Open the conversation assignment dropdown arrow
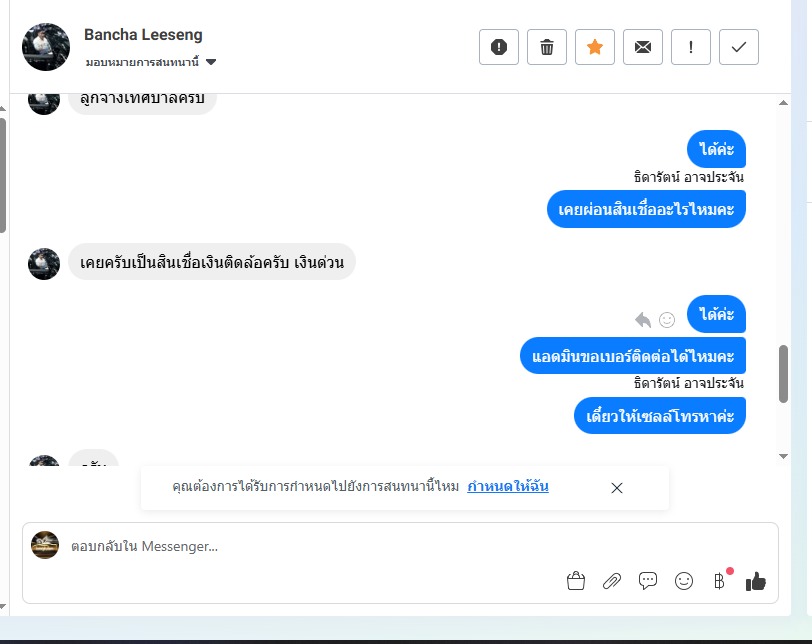The image size is (812, 644). tap(211, 62)
